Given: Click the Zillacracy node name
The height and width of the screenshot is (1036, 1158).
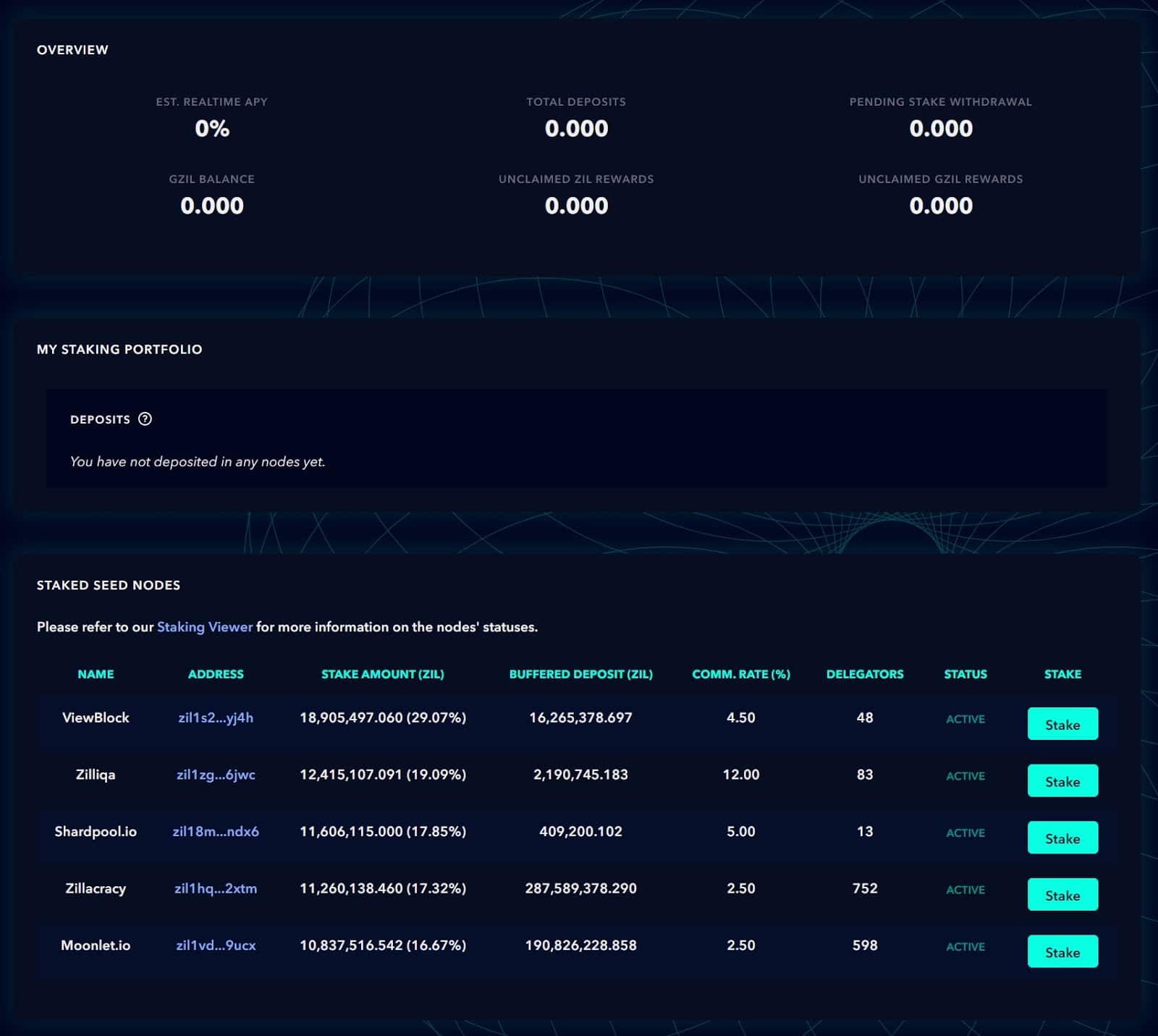Looking at the screenshot, I should coord(96,888).
